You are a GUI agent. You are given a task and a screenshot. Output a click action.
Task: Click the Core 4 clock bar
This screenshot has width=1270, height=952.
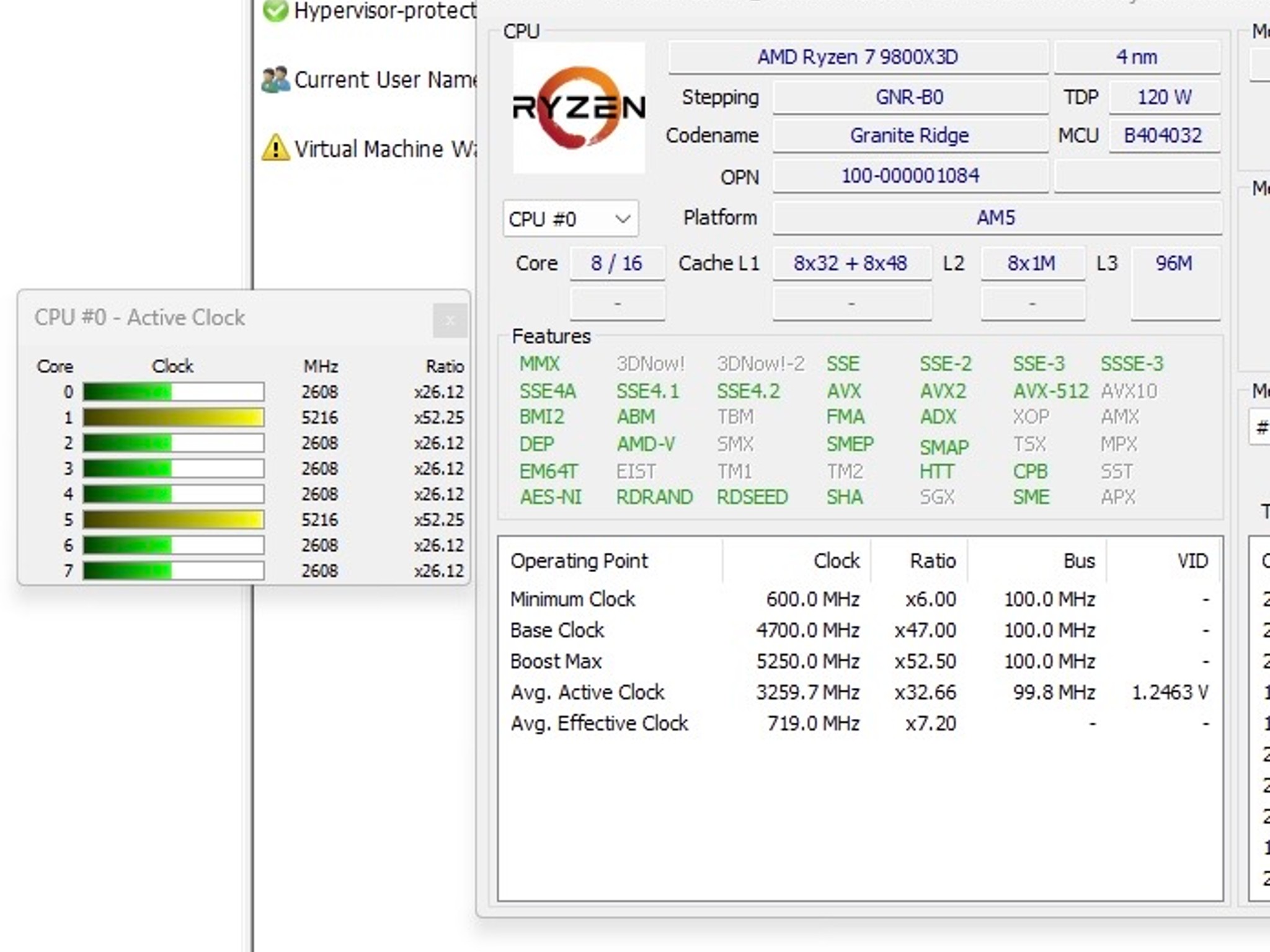click(x=174, y=494)
